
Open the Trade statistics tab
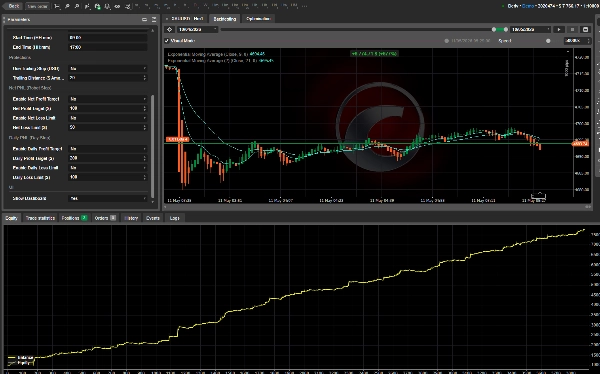[x=40, y=218]
